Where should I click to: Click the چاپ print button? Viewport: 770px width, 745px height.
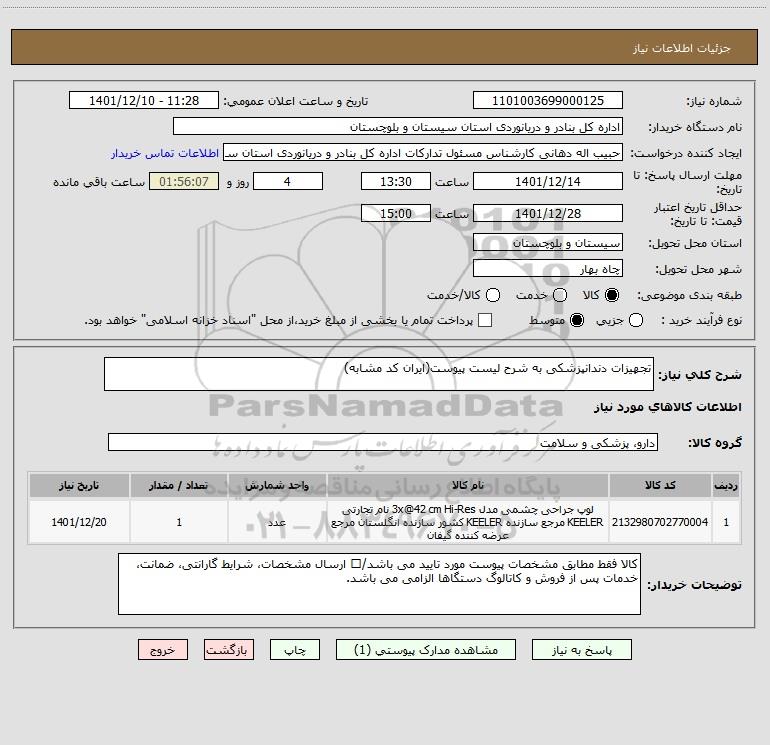[295, 650]
